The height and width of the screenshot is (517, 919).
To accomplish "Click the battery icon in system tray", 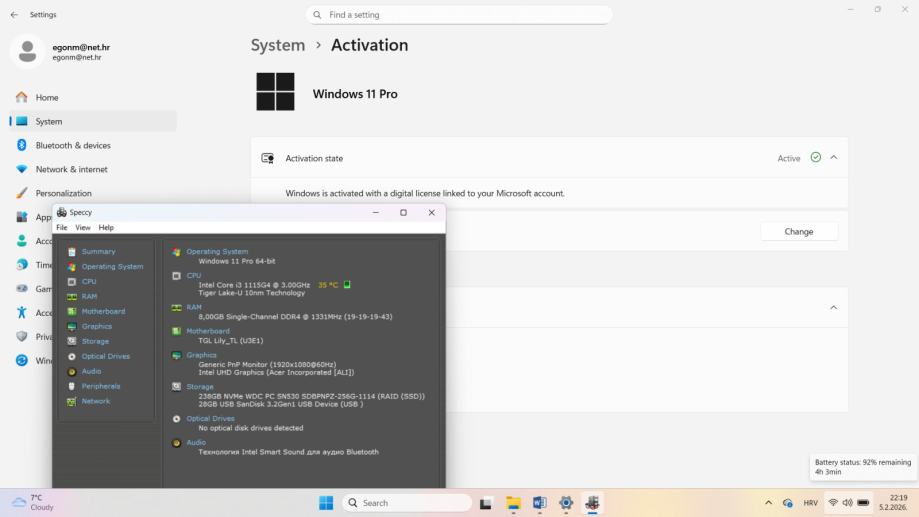I will (x=863, y=503).
